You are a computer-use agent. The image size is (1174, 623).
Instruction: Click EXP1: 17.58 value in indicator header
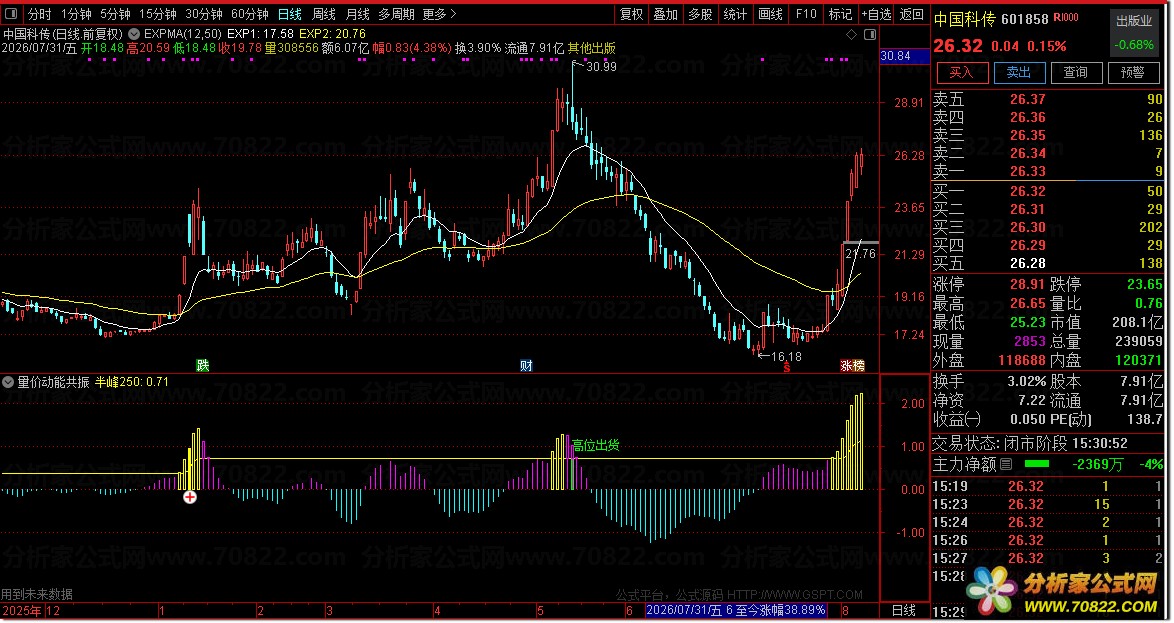point(260,34)
